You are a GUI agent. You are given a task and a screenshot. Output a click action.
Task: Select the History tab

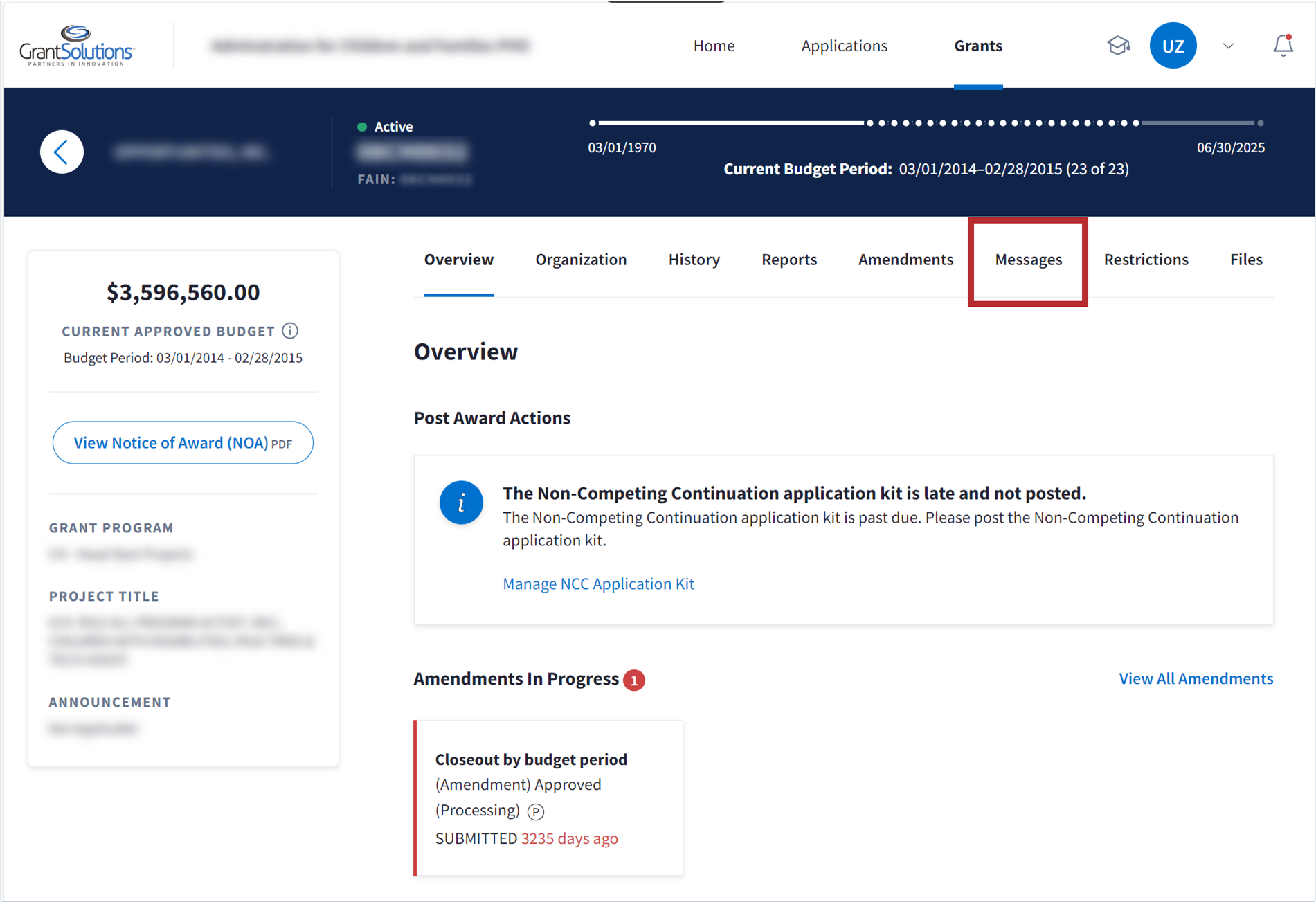(x=694, y=260)
